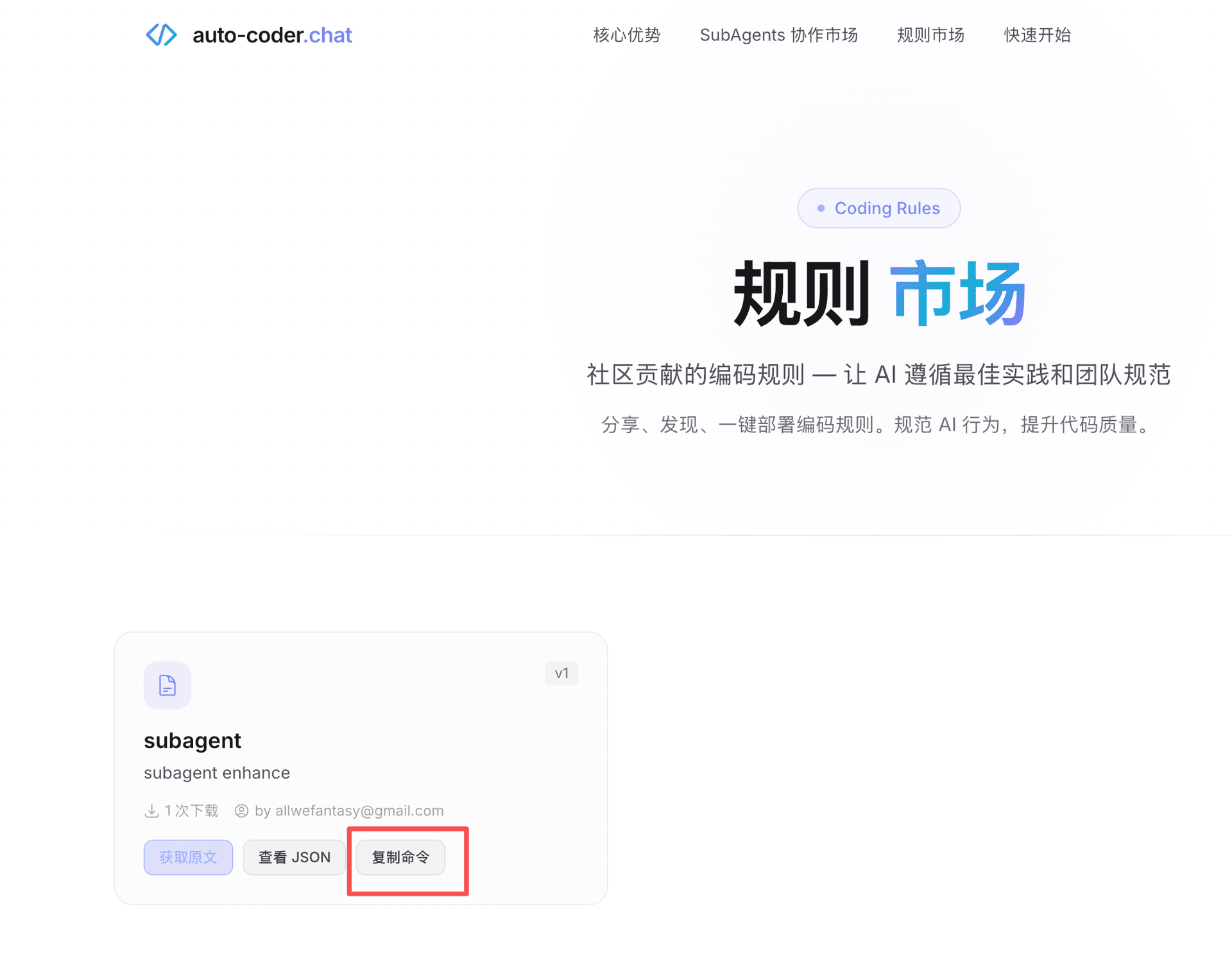Screen dimensions: 1232x970
Task: Select the document icon on subagent card
Action: click(166, 685)
